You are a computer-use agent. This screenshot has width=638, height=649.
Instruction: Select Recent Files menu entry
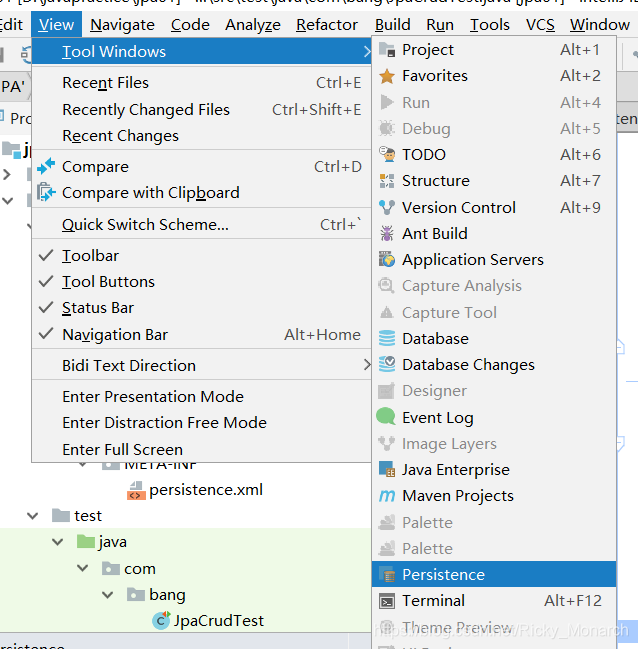(x=201, y=83)
